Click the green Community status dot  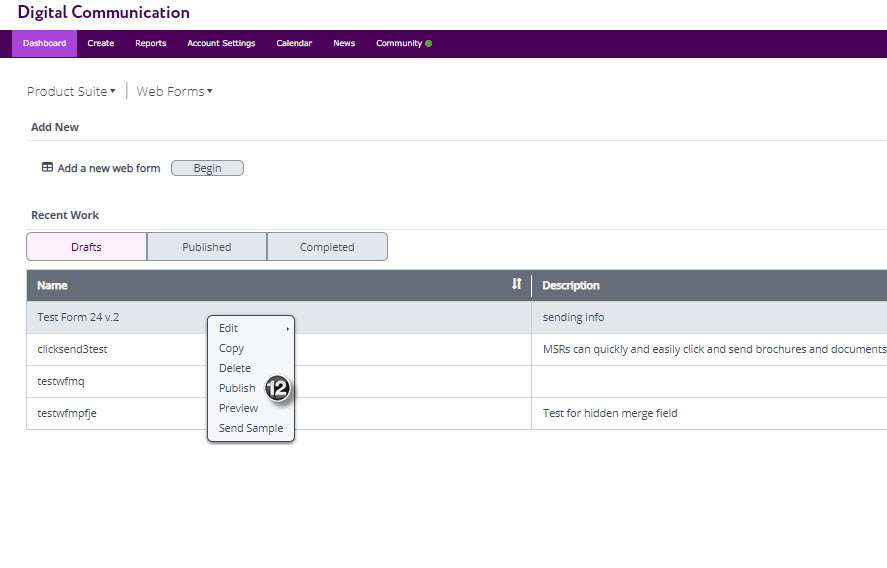click(429, 44)
